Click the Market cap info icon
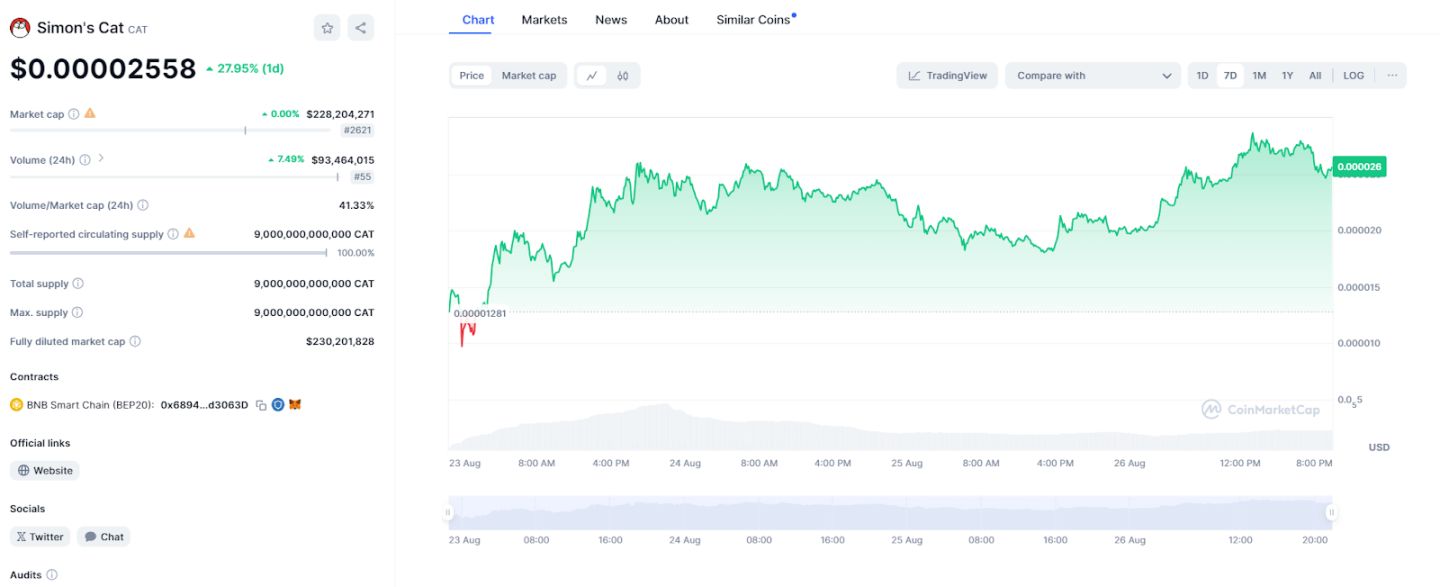The height and width of the screenshot is (587, 1440). click(x=74, y=114)
